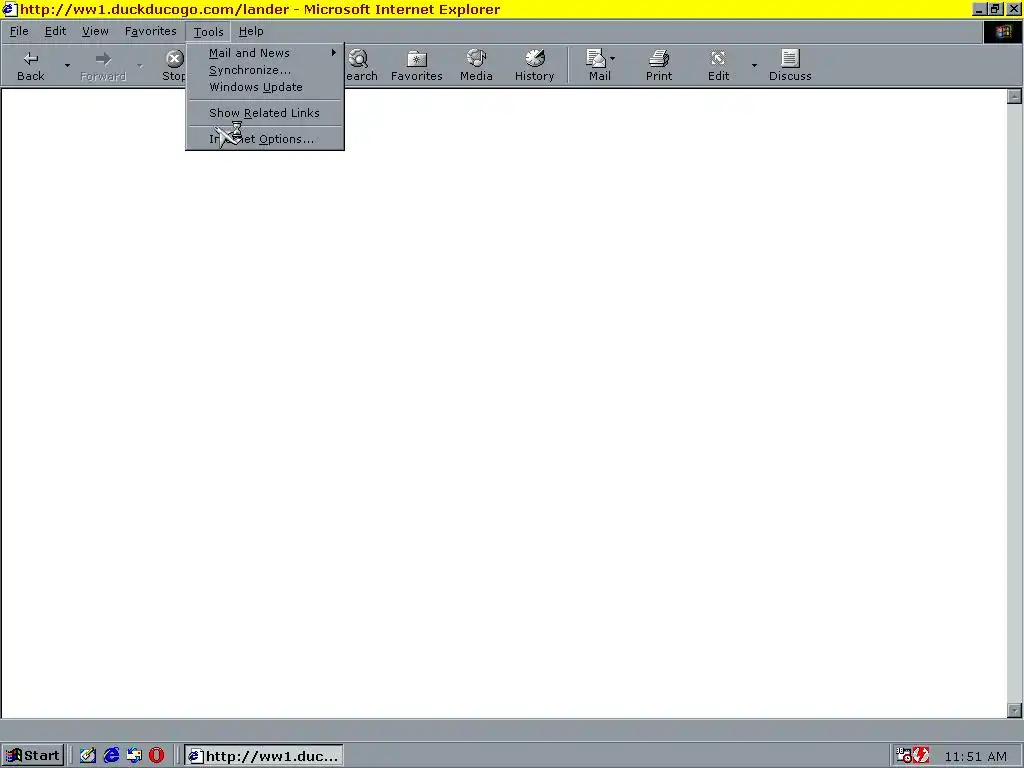The height and width of the screenshot is (768, 1024).
Task: Open the Edit menu in the menu bar
Action: coord(56,31)
